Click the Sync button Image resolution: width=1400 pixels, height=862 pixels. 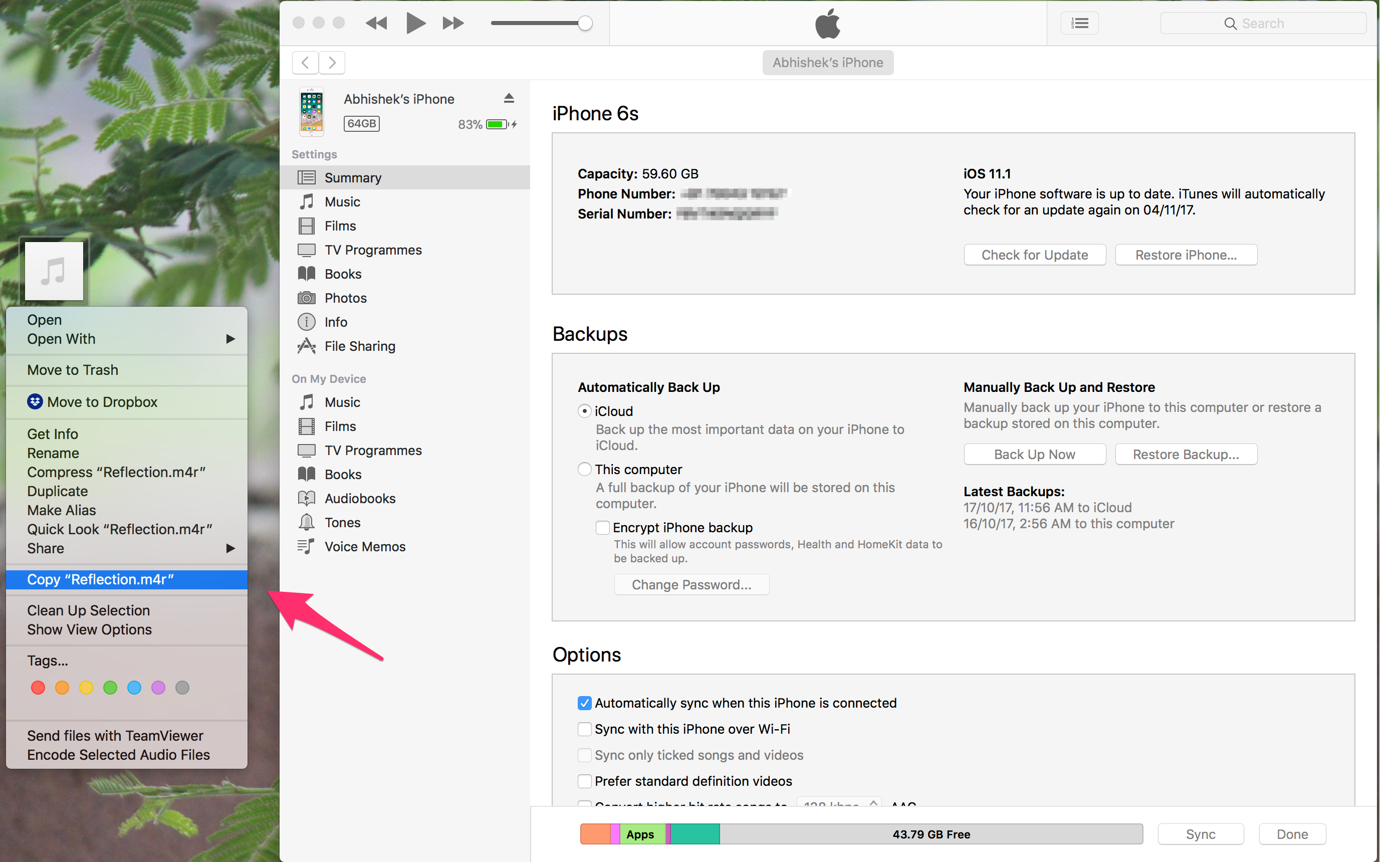pyautogui.click(x=1201, y=834)
